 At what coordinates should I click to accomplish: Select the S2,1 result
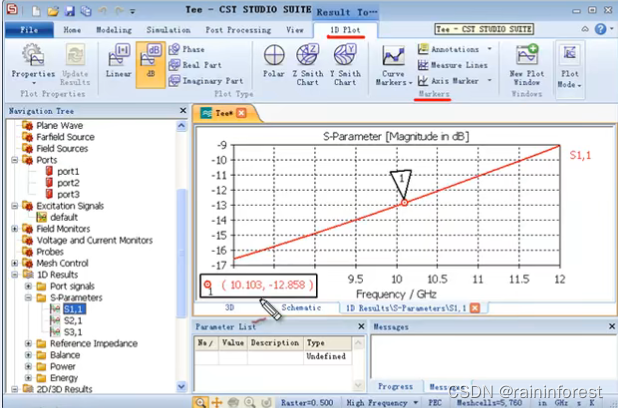[x=73, y=320]
